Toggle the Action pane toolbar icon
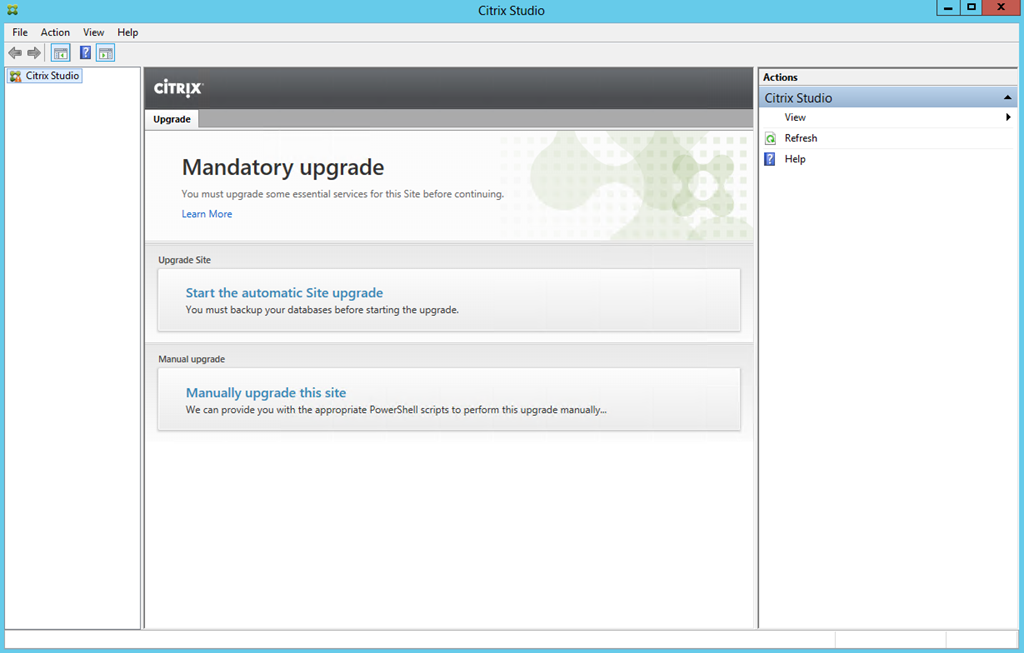 click(x=106, y=53)
